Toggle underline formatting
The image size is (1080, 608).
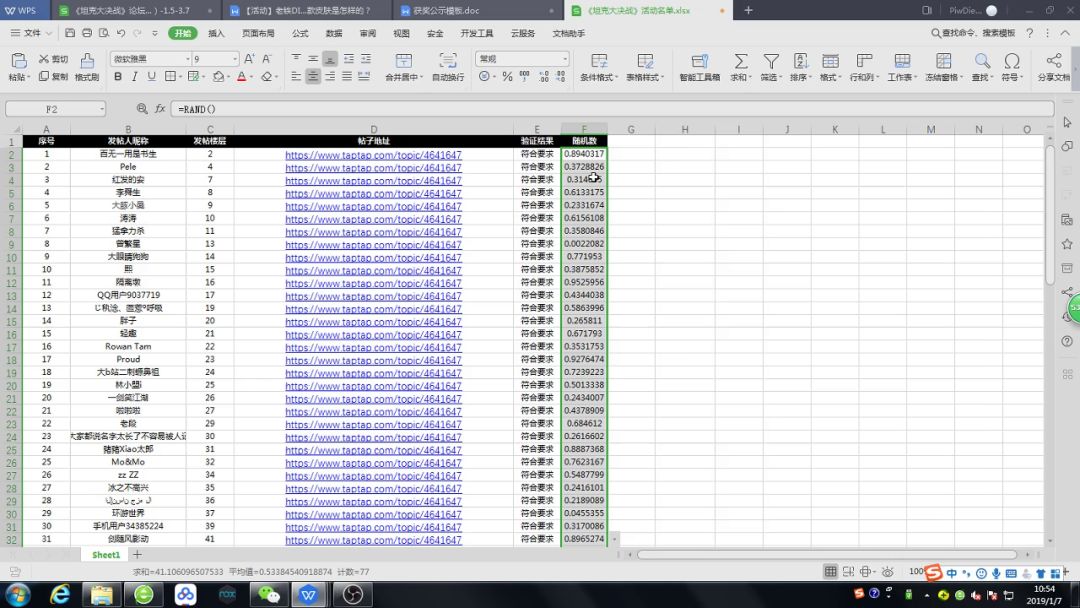(152, 77)
